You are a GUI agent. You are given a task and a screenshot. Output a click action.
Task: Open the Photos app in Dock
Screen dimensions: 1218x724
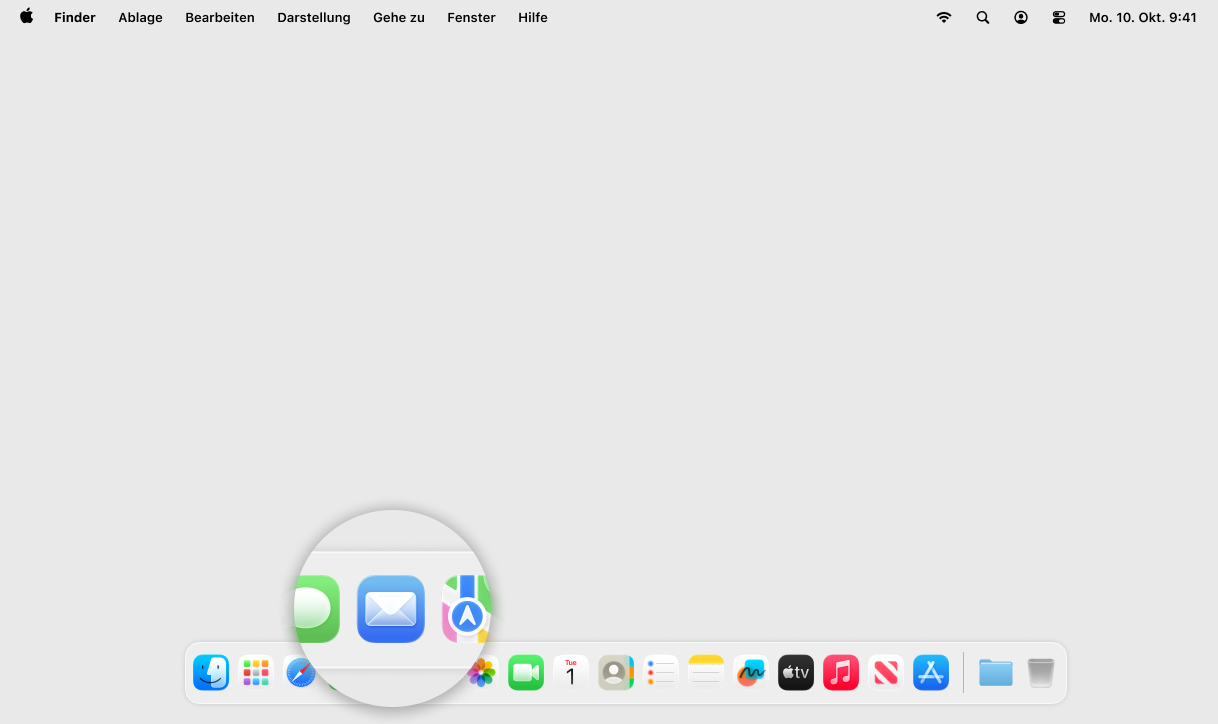[483, 673]
